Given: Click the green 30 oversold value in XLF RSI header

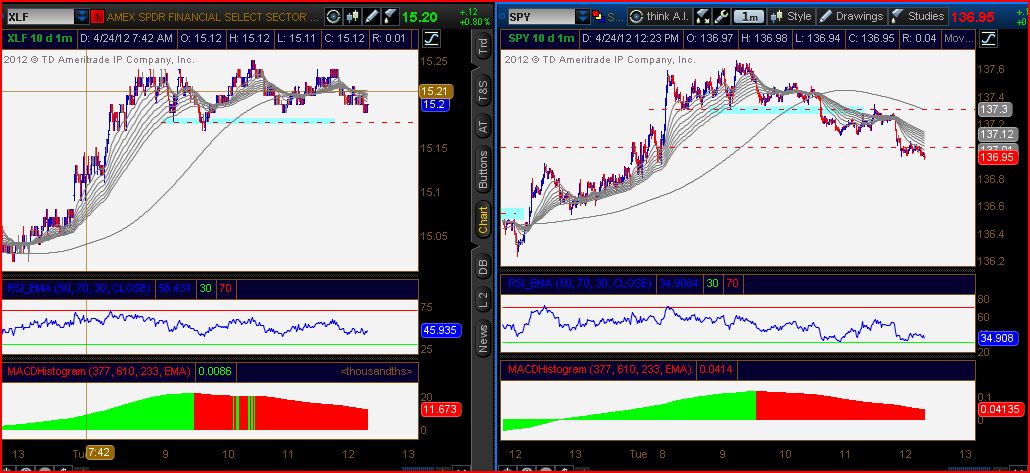Looking at the screenshot, I should pyautogui.click(x=205, y=288).
